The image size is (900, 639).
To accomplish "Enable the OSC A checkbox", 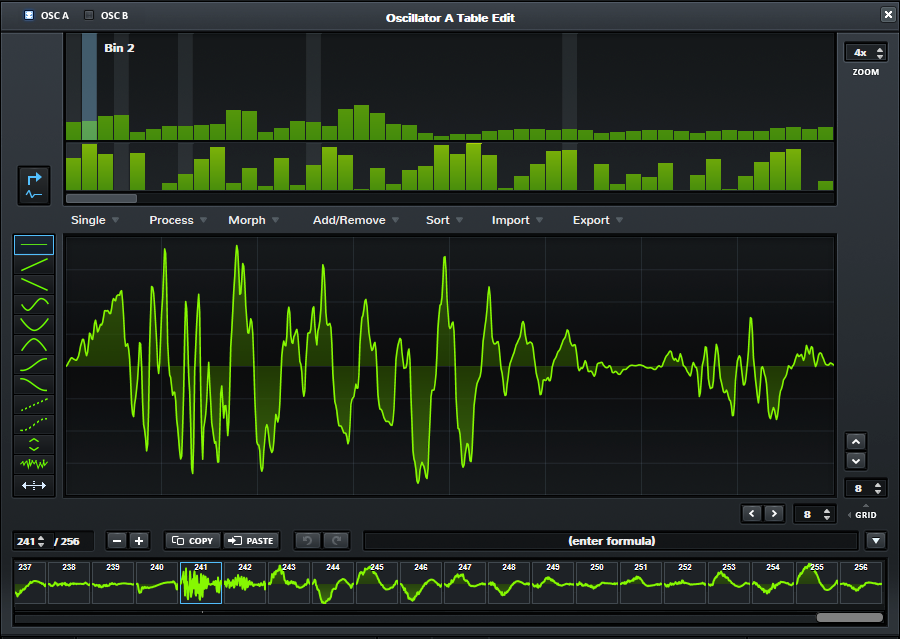I will [29, 15].
